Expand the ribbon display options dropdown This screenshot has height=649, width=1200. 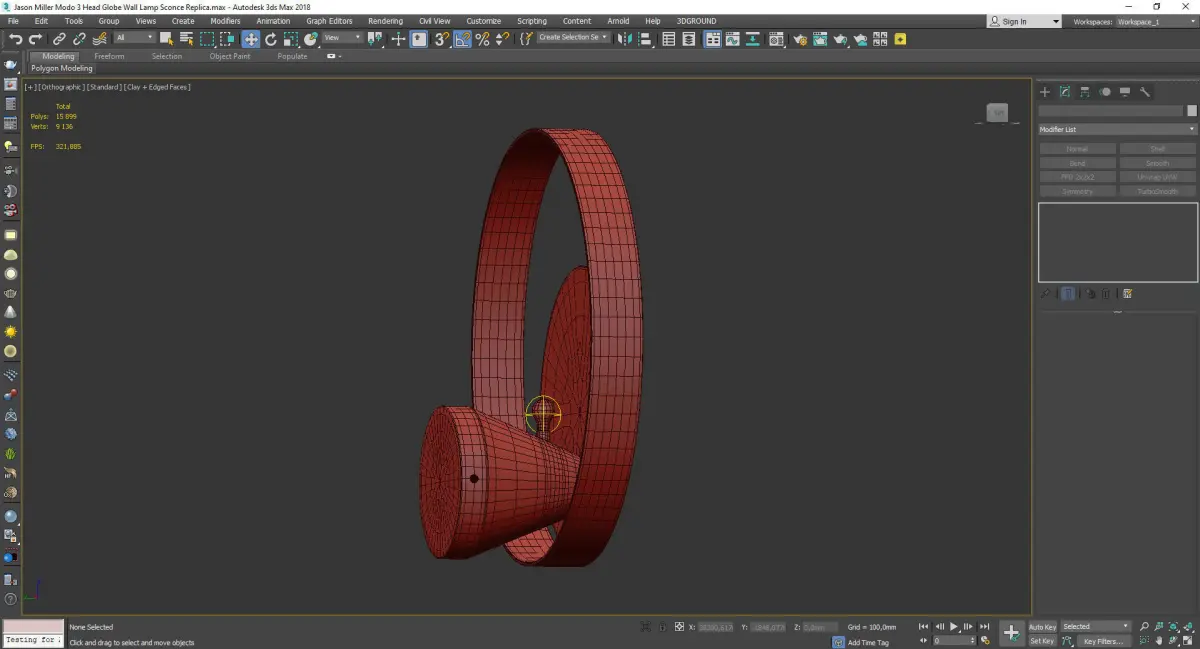point(334,56)
